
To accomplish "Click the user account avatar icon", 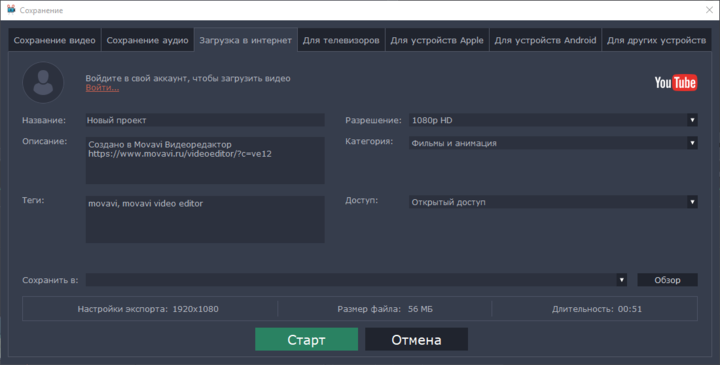I will pyautogui.click(x=43, y=83).
